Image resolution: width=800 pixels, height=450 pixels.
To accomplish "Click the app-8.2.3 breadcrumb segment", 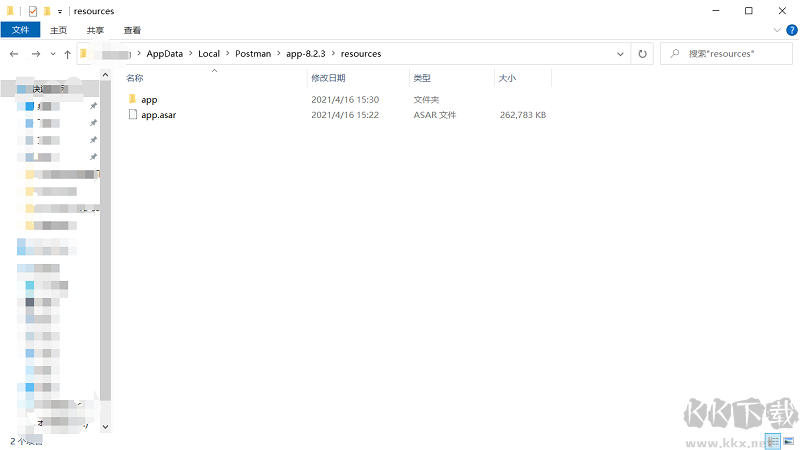I will click(x=306, y=54).
